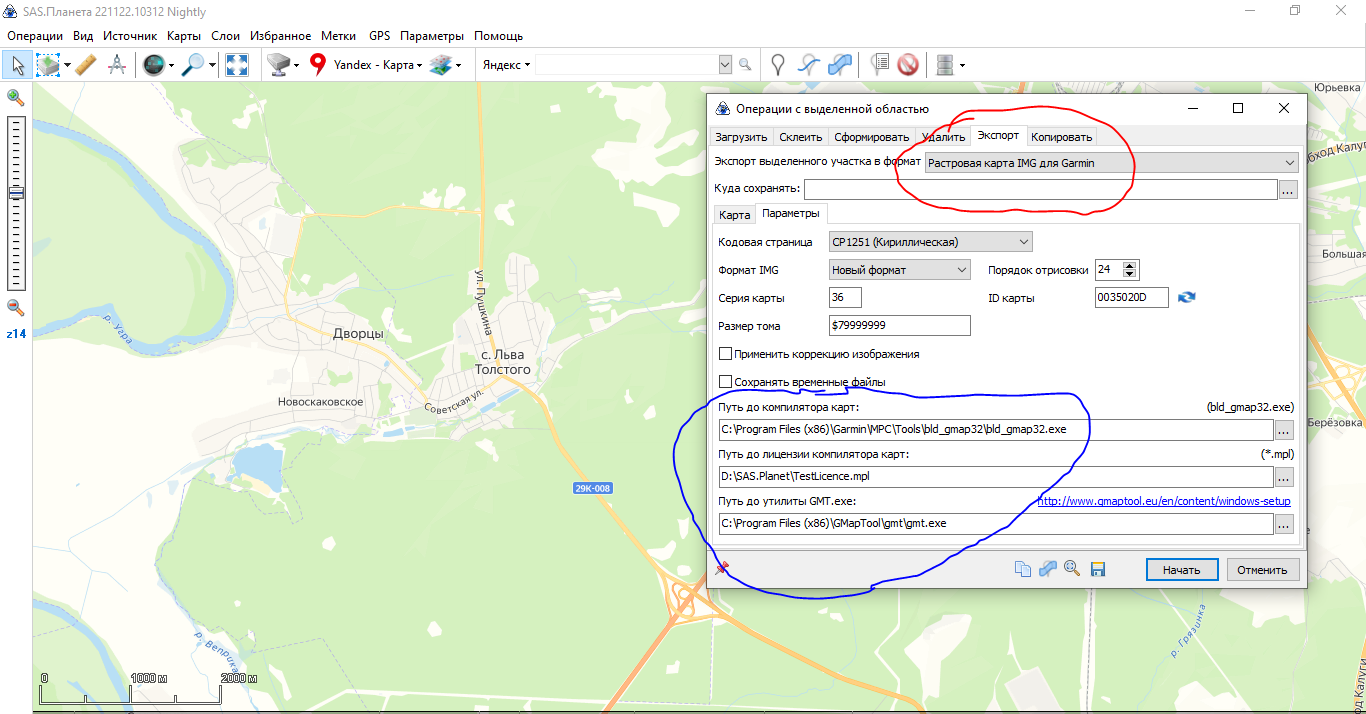Screen dimensions: 1366x714
Task: Open the gmaptool.eu windows-setup link
Action: tap(1164, 501)
